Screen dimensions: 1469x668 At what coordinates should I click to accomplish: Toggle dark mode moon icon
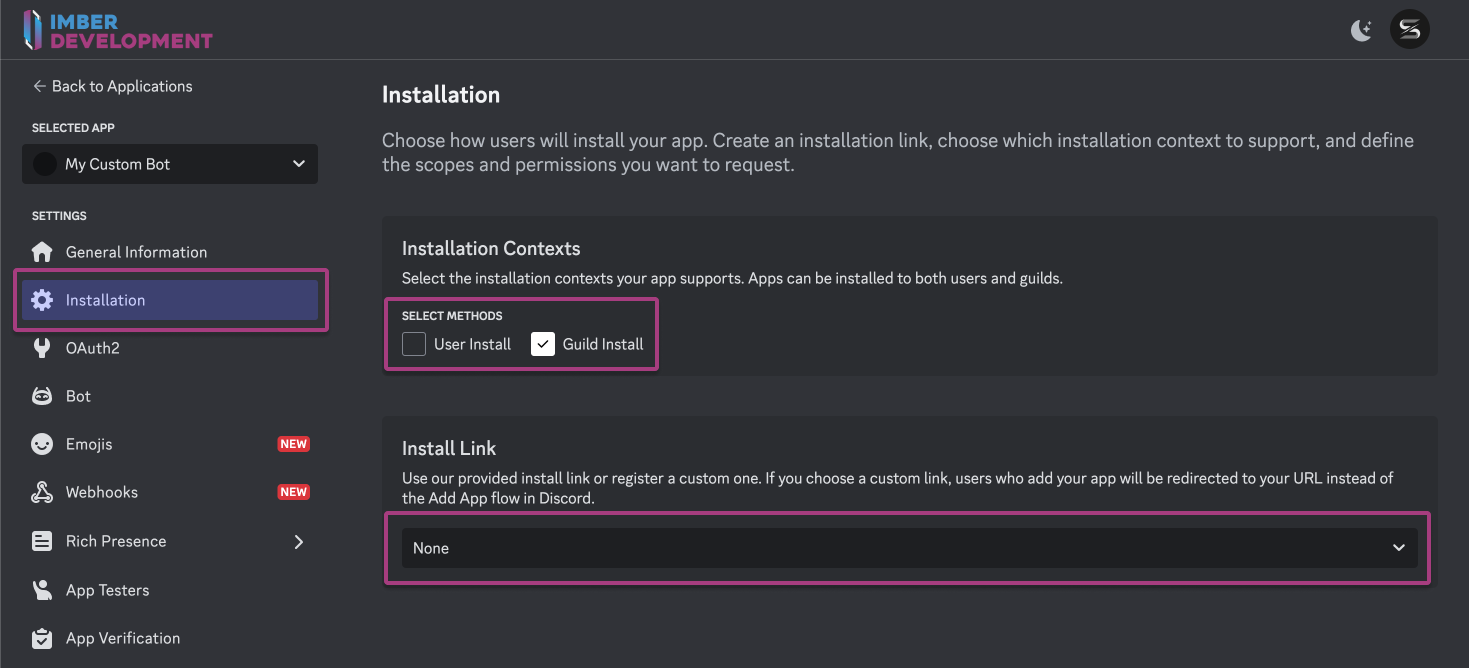coord(1361,30)
